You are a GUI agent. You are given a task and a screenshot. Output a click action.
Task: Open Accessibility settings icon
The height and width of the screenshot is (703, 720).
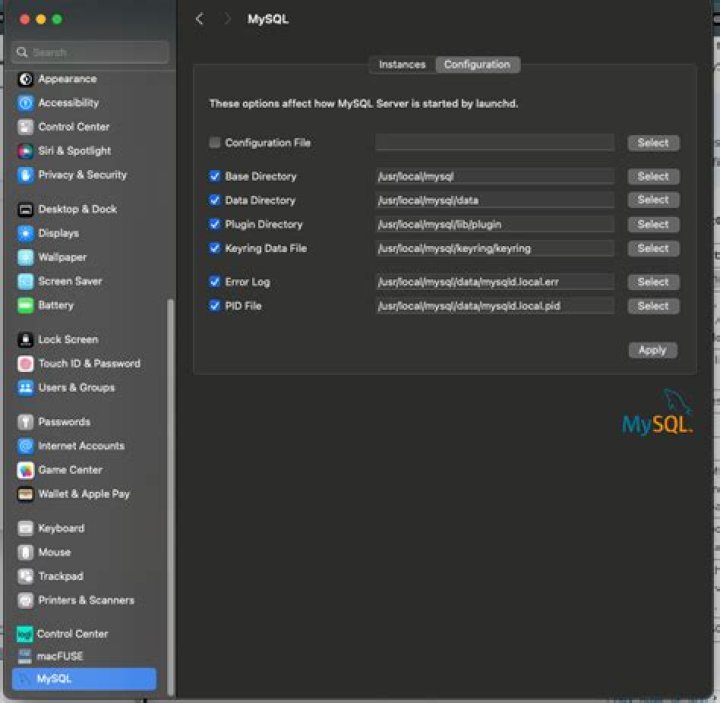tap(26, 103)
